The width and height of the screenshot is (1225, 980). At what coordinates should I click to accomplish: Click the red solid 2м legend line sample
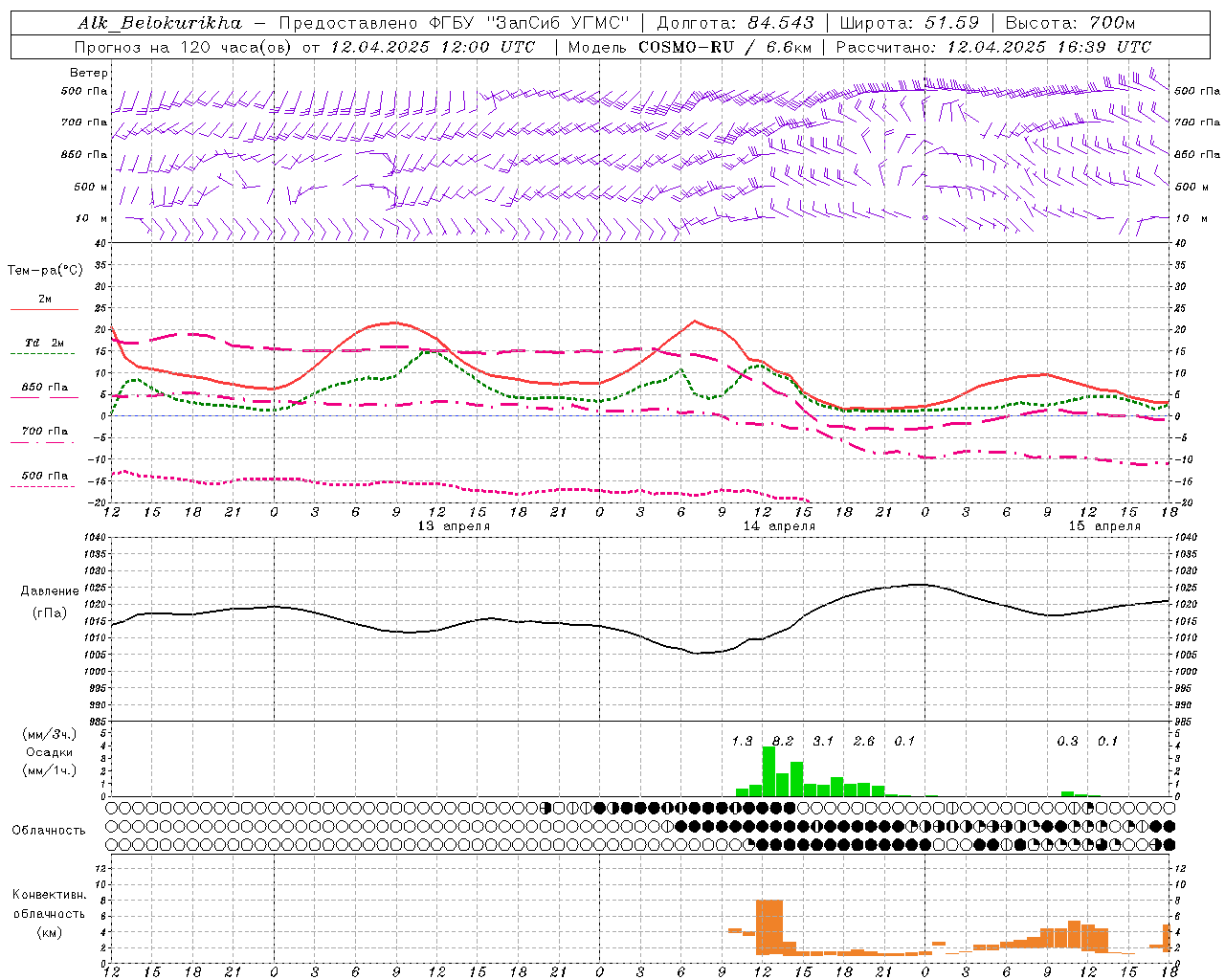(x=44, y=309)
